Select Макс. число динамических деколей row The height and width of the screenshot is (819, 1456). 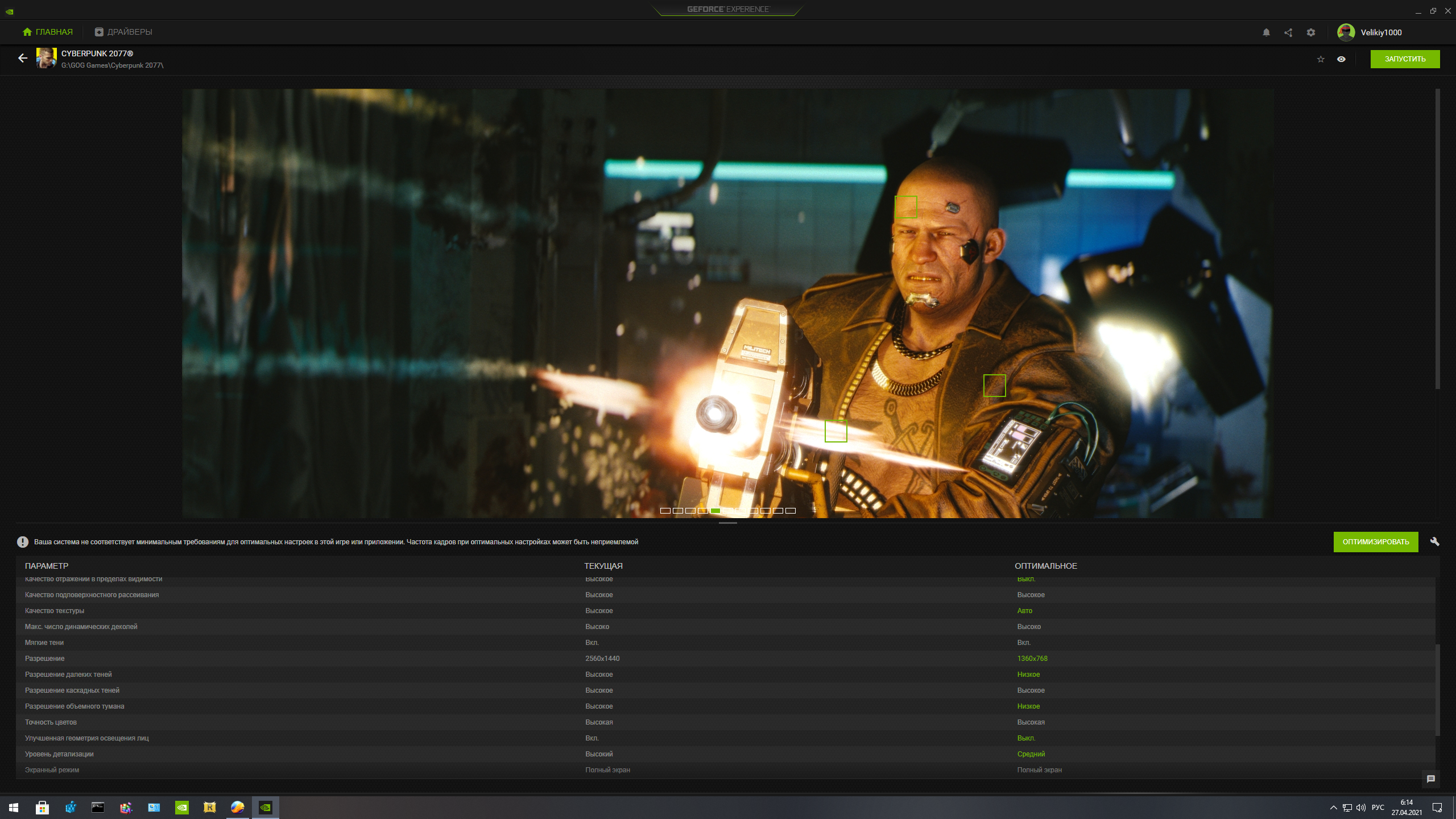click(726, 627)
